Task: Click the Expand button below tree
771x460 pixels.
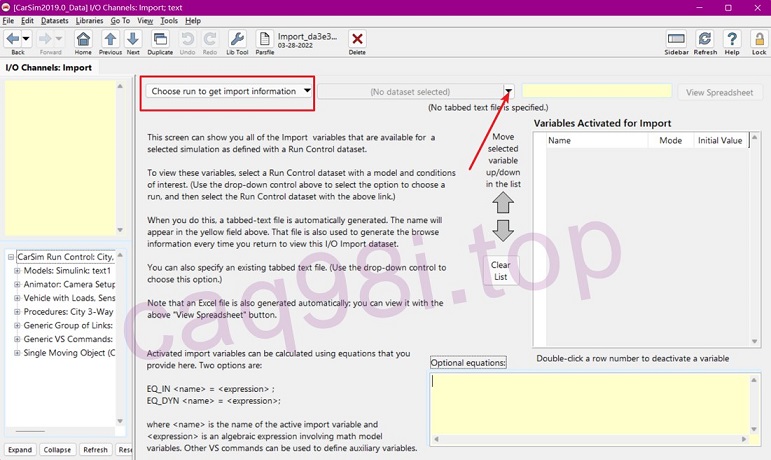Action: [20, 450]
